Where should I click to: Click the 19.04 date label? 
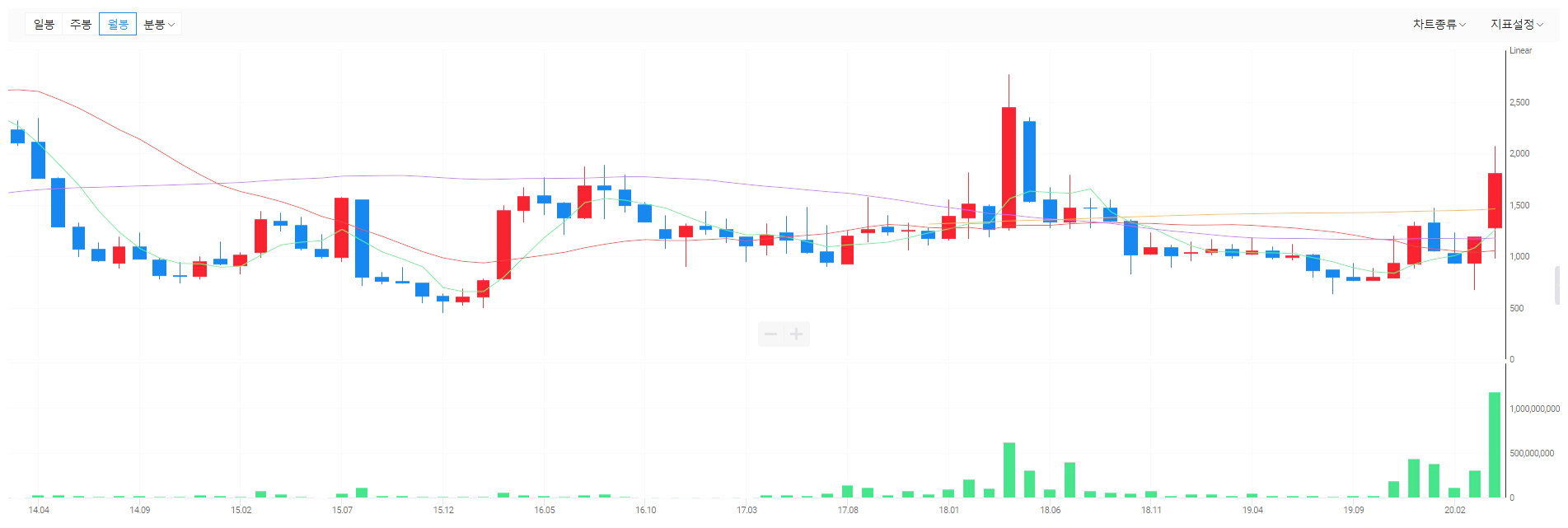tap(1252, 511)
